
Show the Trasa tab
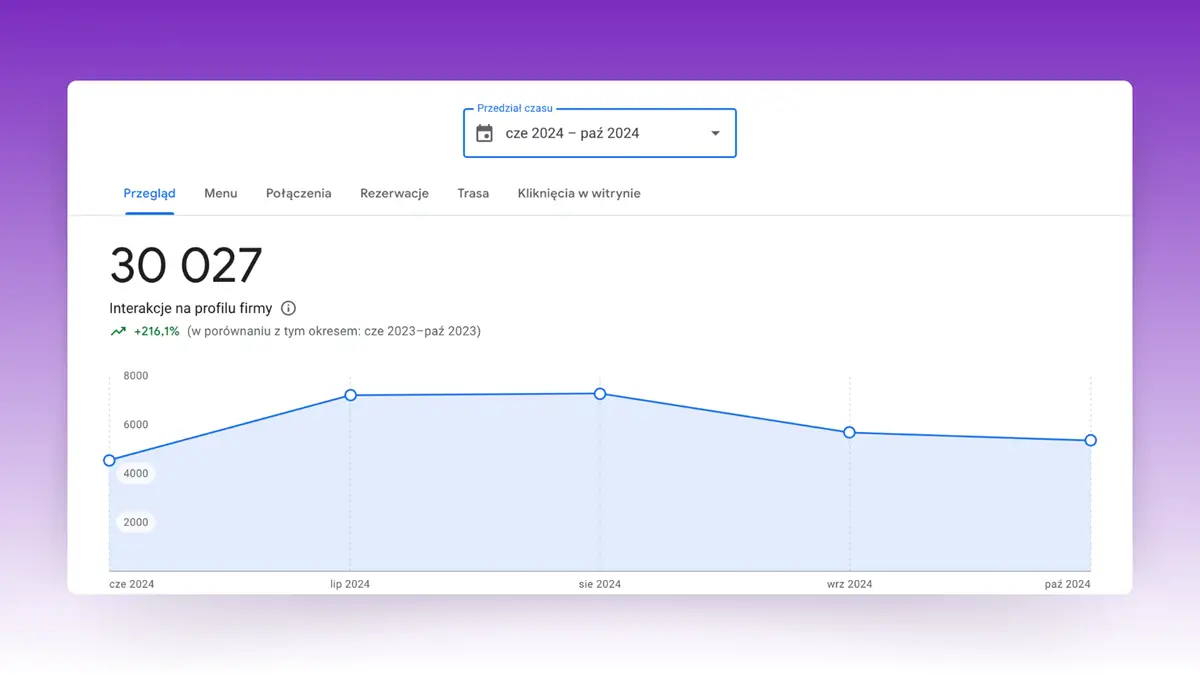click(473, 193)
